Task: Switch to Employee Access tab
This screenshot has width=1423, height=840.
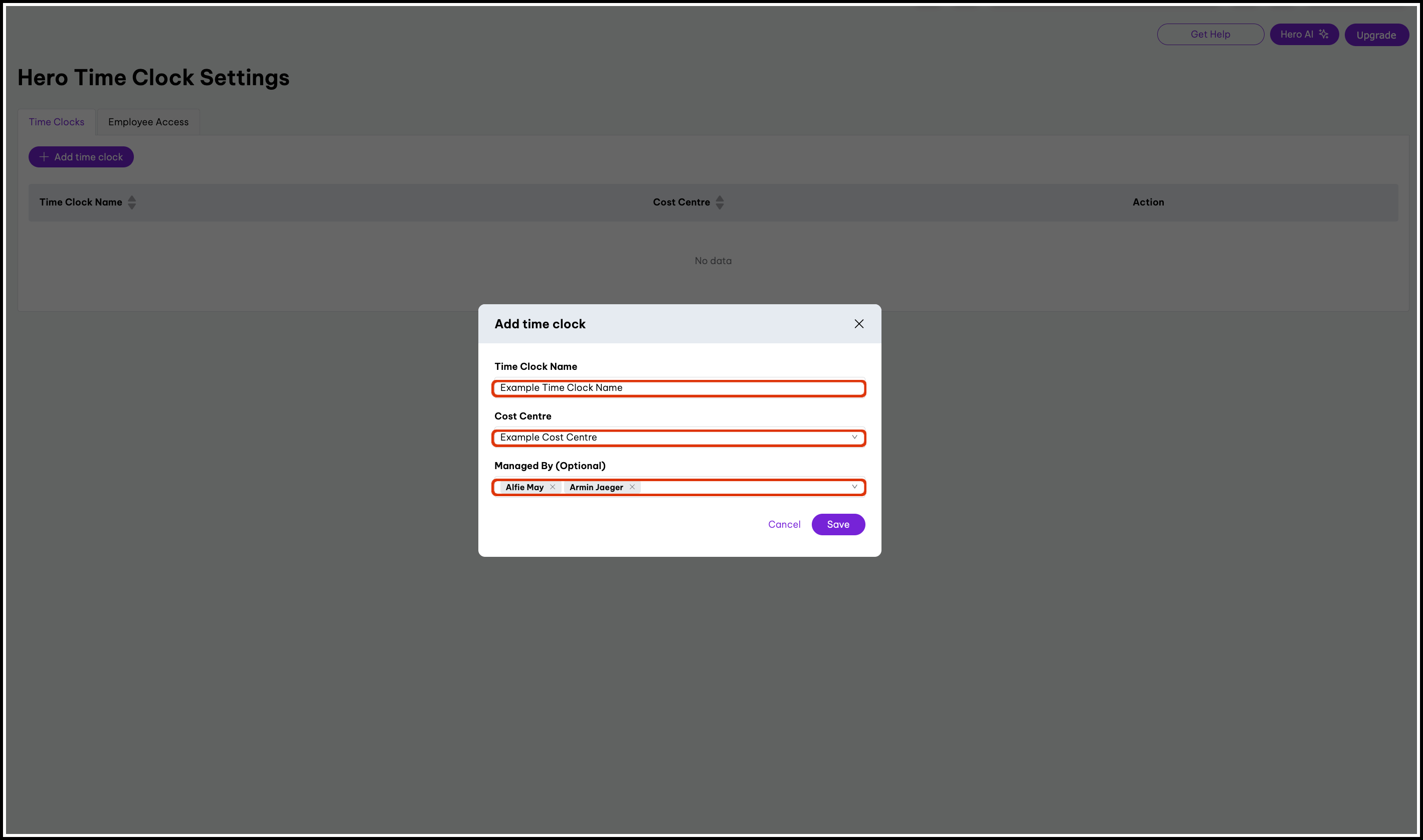Action: [148, 122]
